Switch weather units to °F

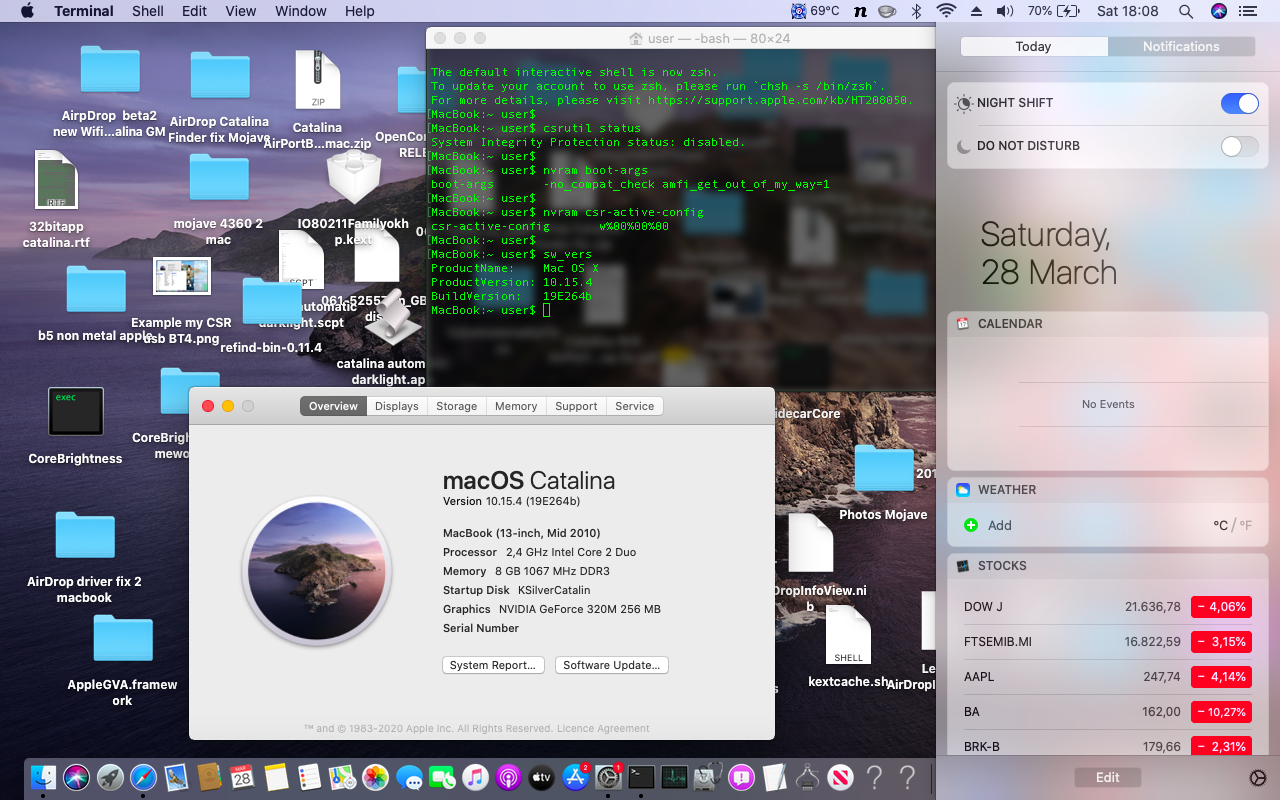click(1246, 525)
